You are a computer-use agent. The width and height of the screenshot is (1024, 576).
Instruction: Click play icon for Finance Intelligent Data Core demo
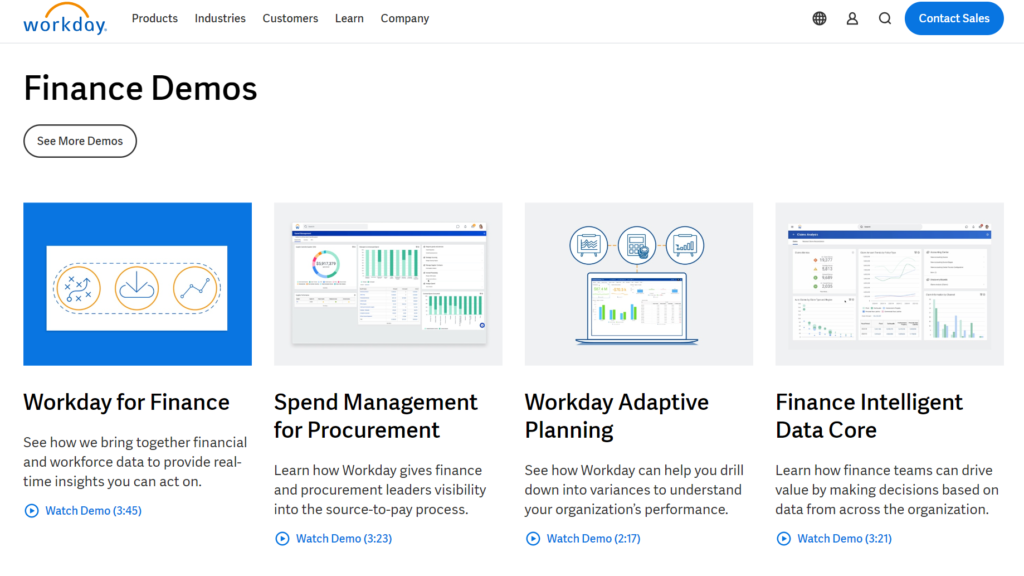[x=784, y=539]
